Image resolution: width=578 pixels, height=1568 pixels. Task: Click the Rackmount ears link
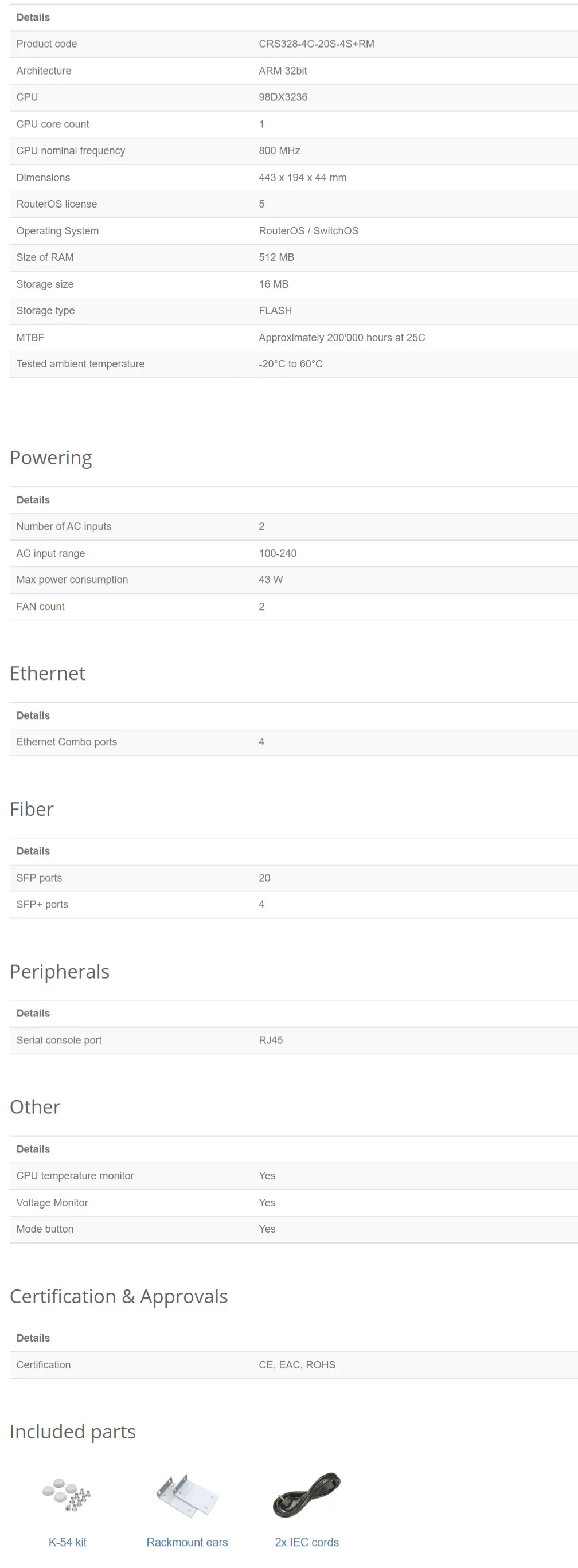click(187, 1542)
